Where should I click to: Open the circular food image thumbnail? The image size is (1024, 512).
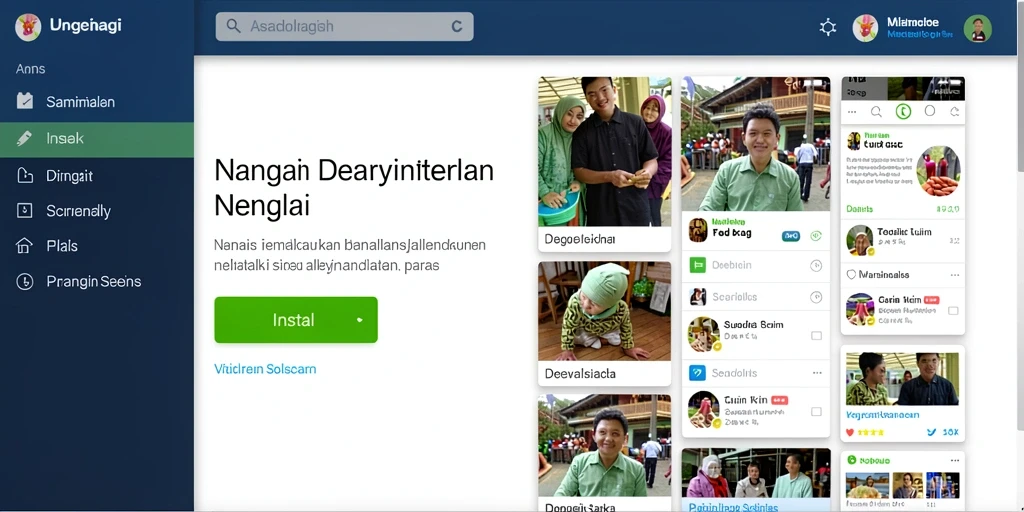[938, 171]
